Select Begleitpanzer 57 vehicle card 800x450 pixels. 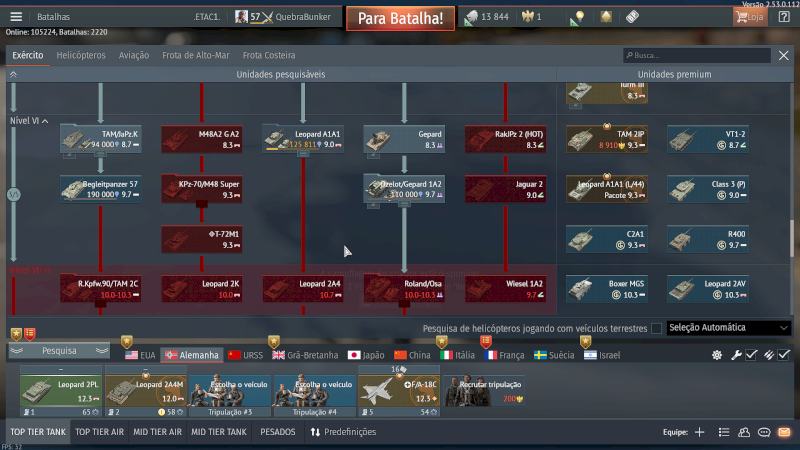101,189
